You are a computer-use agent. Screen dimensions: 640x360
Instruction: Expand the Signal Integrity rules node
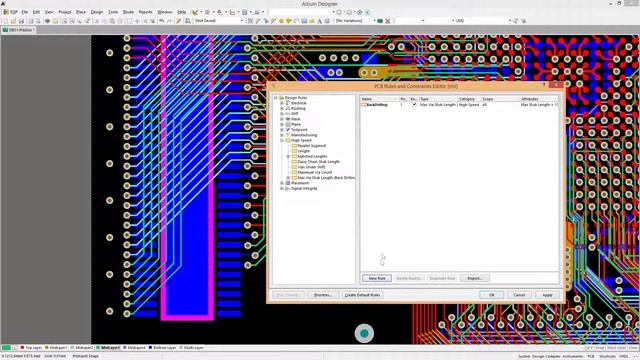pos(282,189)
